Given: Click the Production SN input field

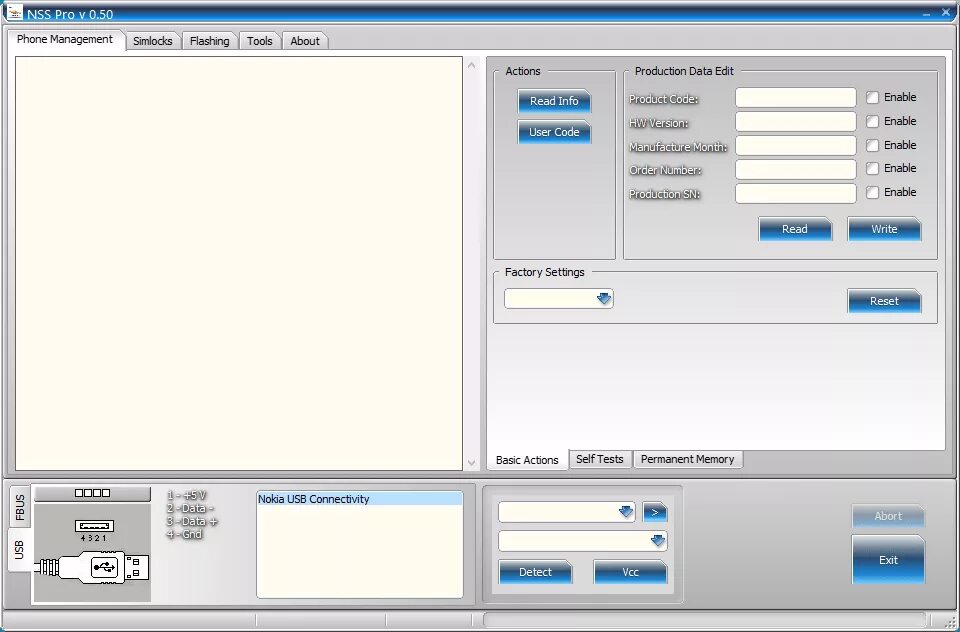Looking at the screenshot, I should [795, 193].
